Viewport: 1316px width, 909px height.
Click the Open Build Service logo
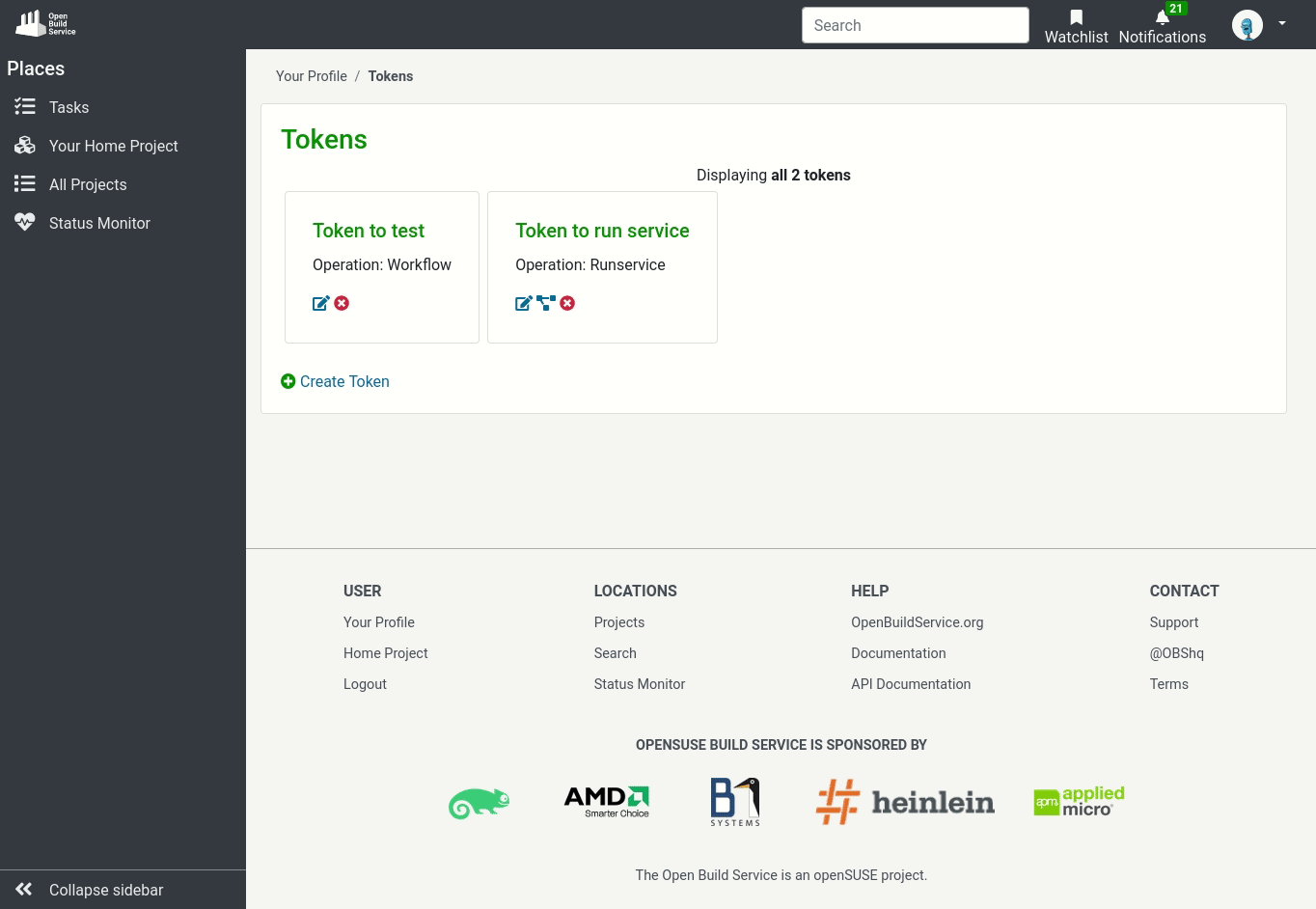point(44,22)
